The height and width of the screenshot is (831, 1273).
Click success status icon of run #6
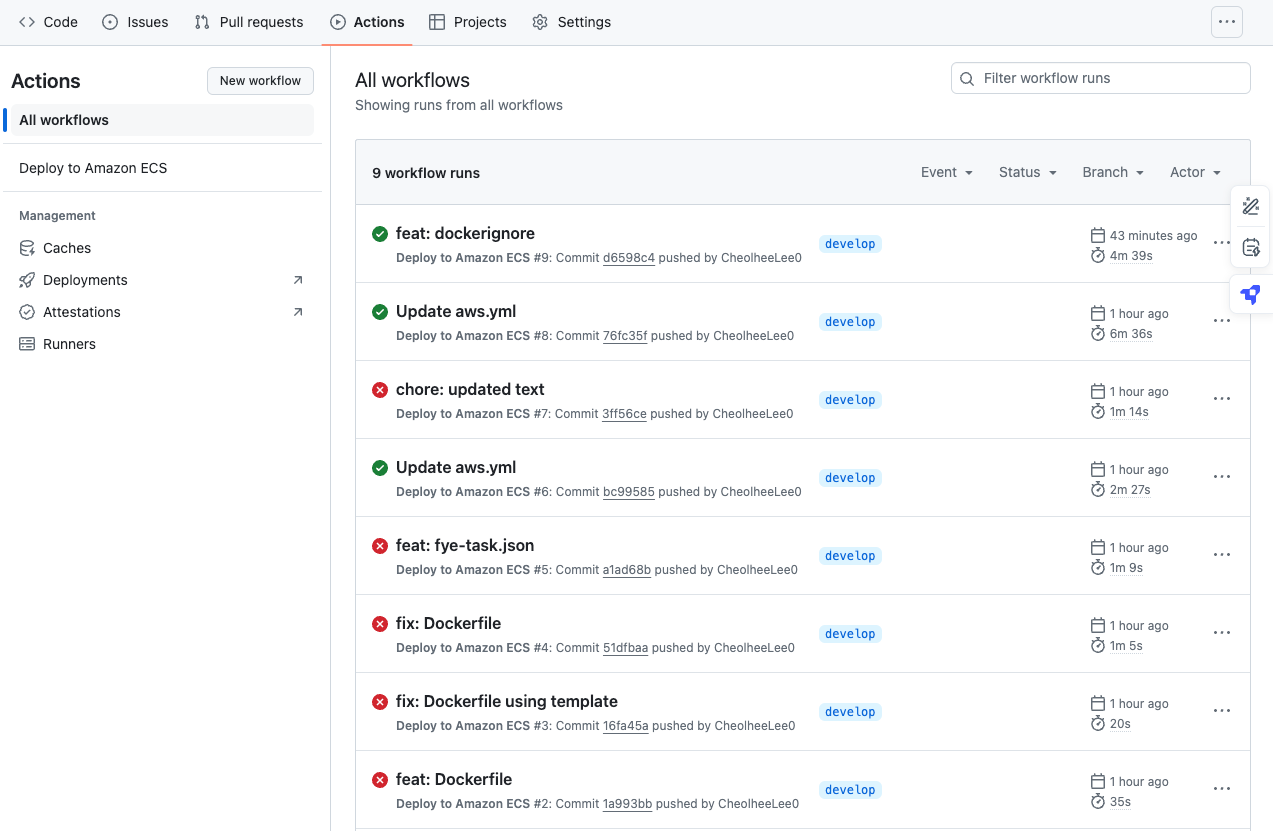[380, 468]
